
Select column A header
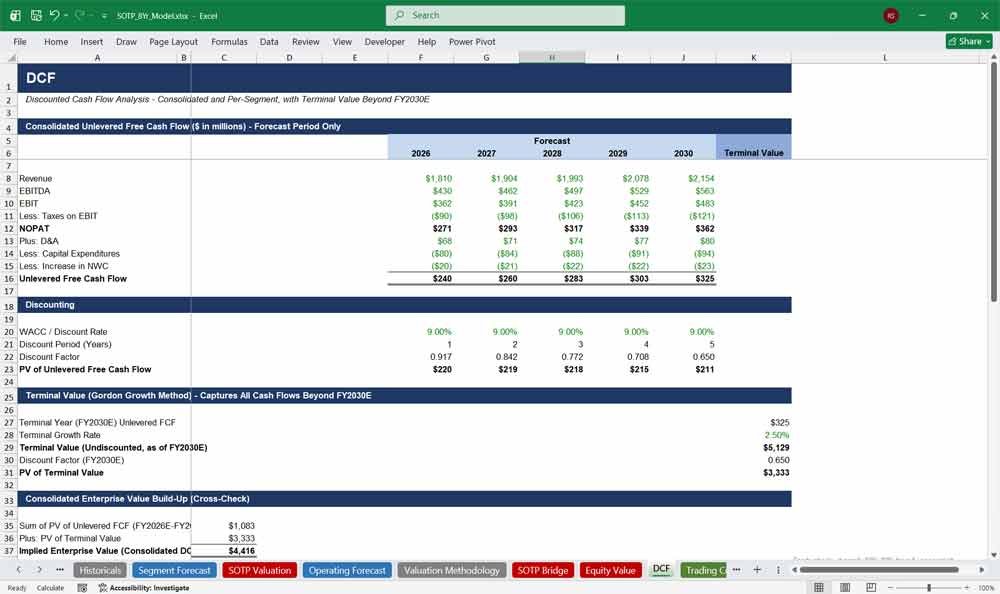click(x=97, y=57)
